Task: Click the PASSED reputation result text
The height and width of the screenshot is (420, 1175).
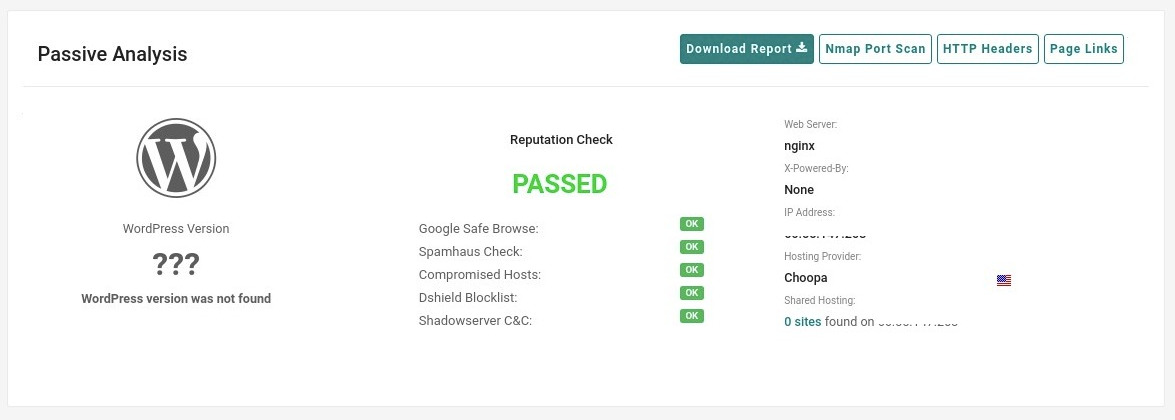Action: (x=560, y=184)
